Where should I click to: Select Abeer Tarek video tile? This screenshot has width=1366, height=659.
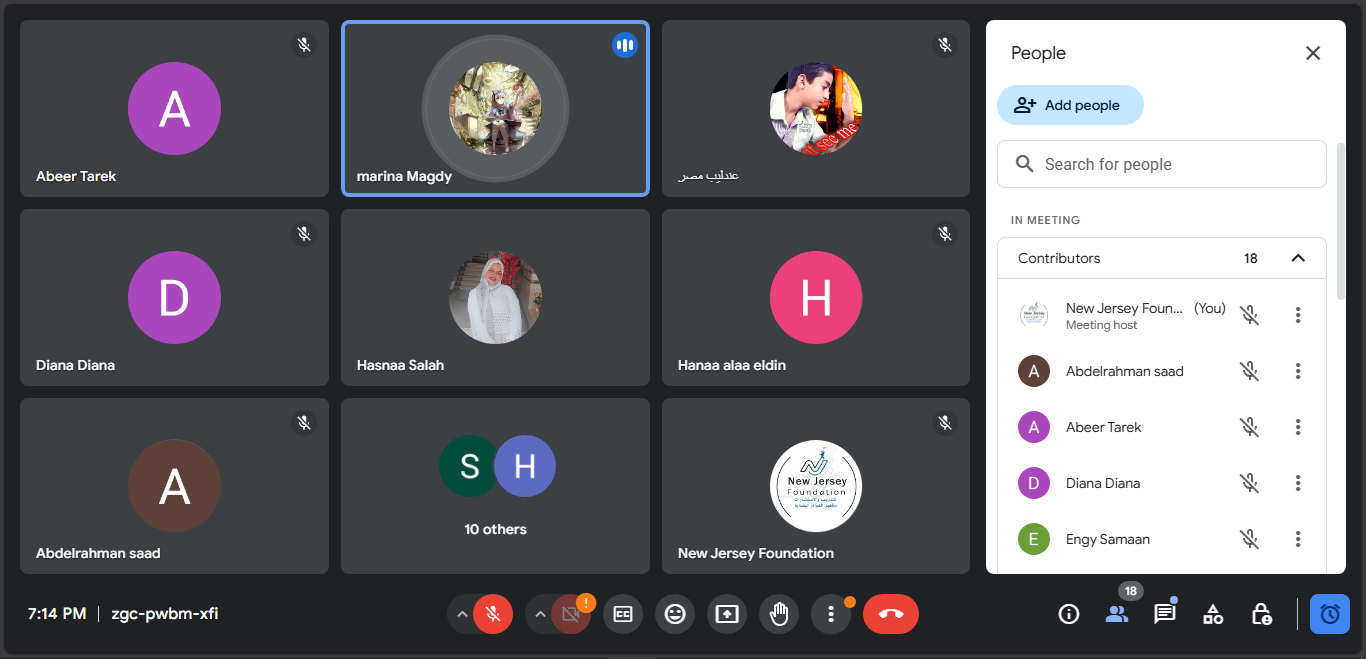[x=174, y=109]
